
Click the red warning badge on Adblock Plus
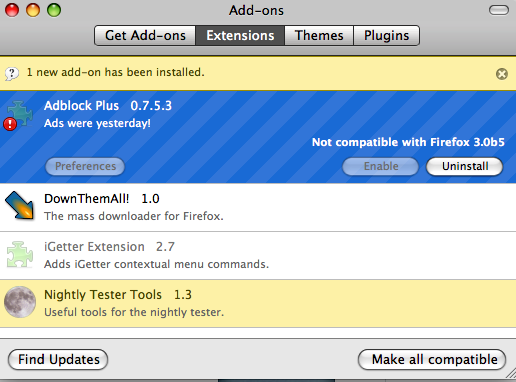tap(10, 124)
